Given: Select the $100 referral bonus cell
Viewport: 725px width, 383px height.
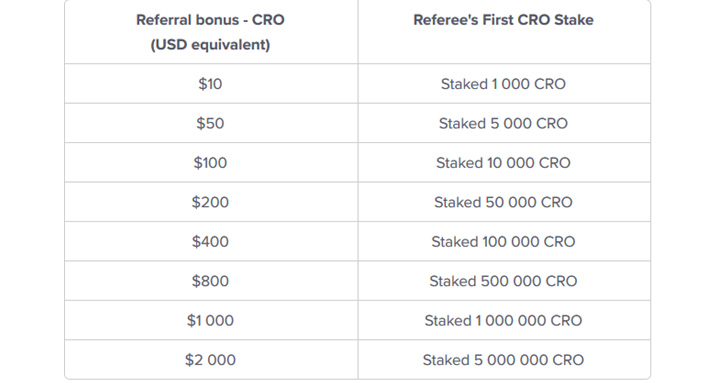Looking at the screenshot, I should tap(210, 162).
